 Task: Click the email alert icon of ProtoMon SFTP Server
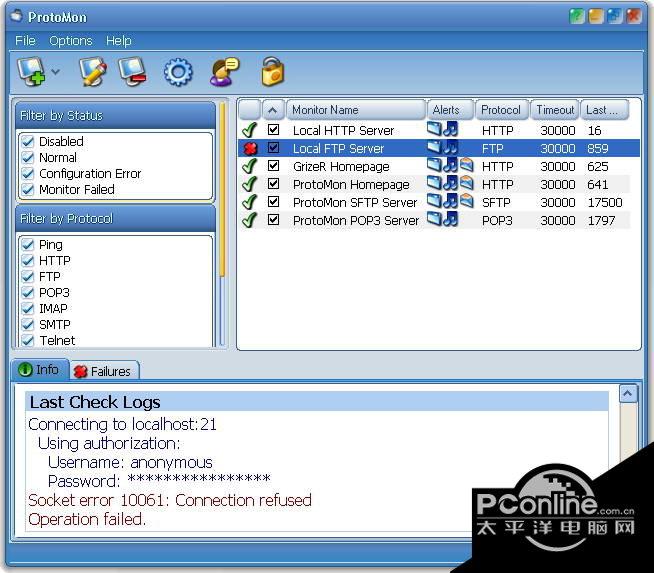click(x=467, y=201)
